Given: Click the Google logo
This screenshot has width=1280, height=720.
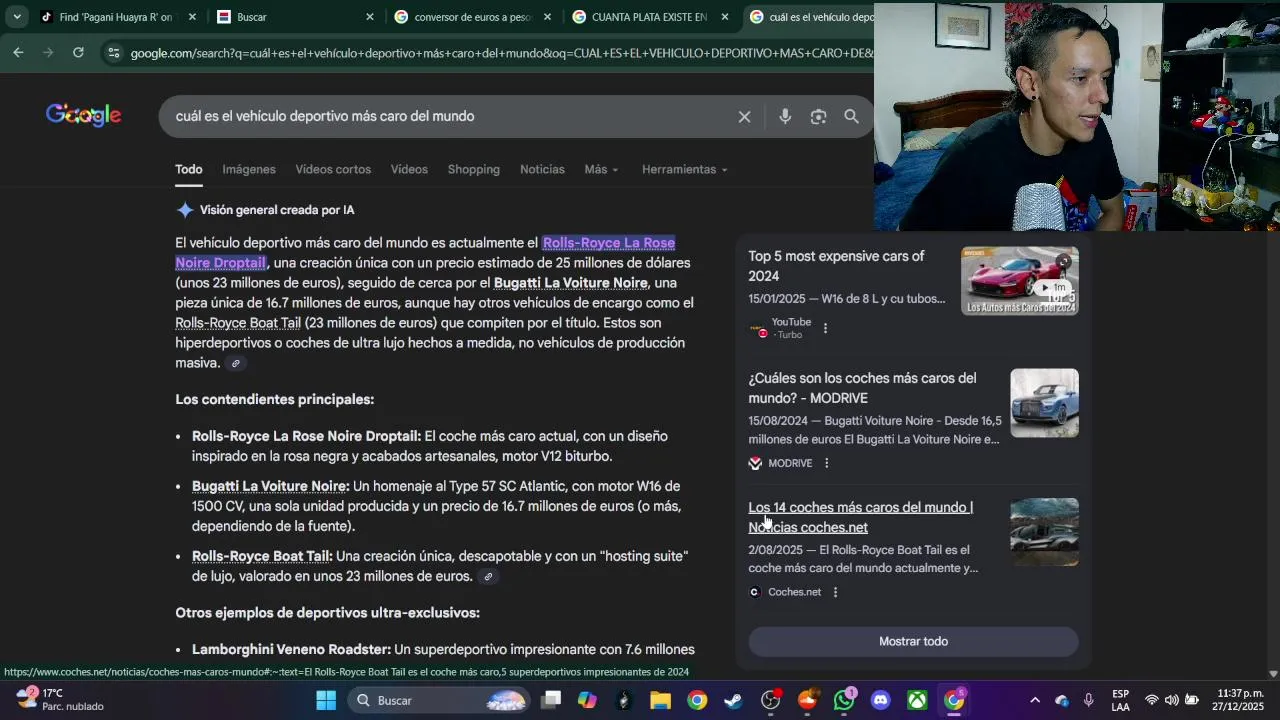Looking at the screenshot, I should click(83, 115).
